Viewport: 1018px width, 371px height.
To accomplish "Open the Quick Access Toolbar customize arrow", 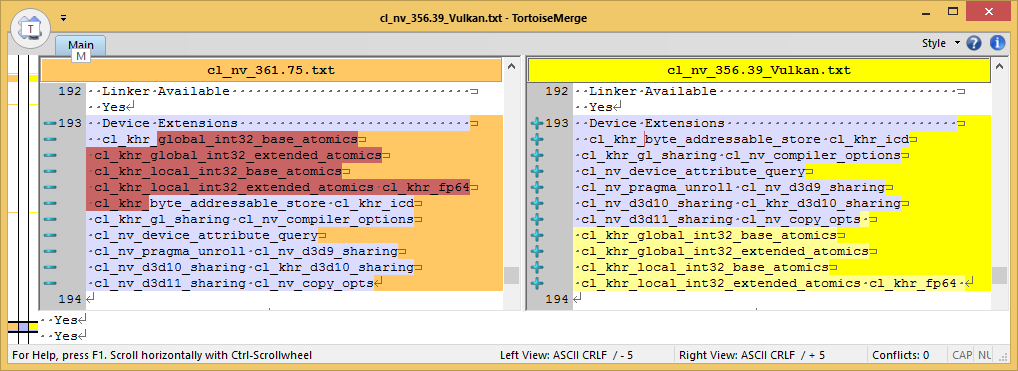I will [x=63, y=18].
